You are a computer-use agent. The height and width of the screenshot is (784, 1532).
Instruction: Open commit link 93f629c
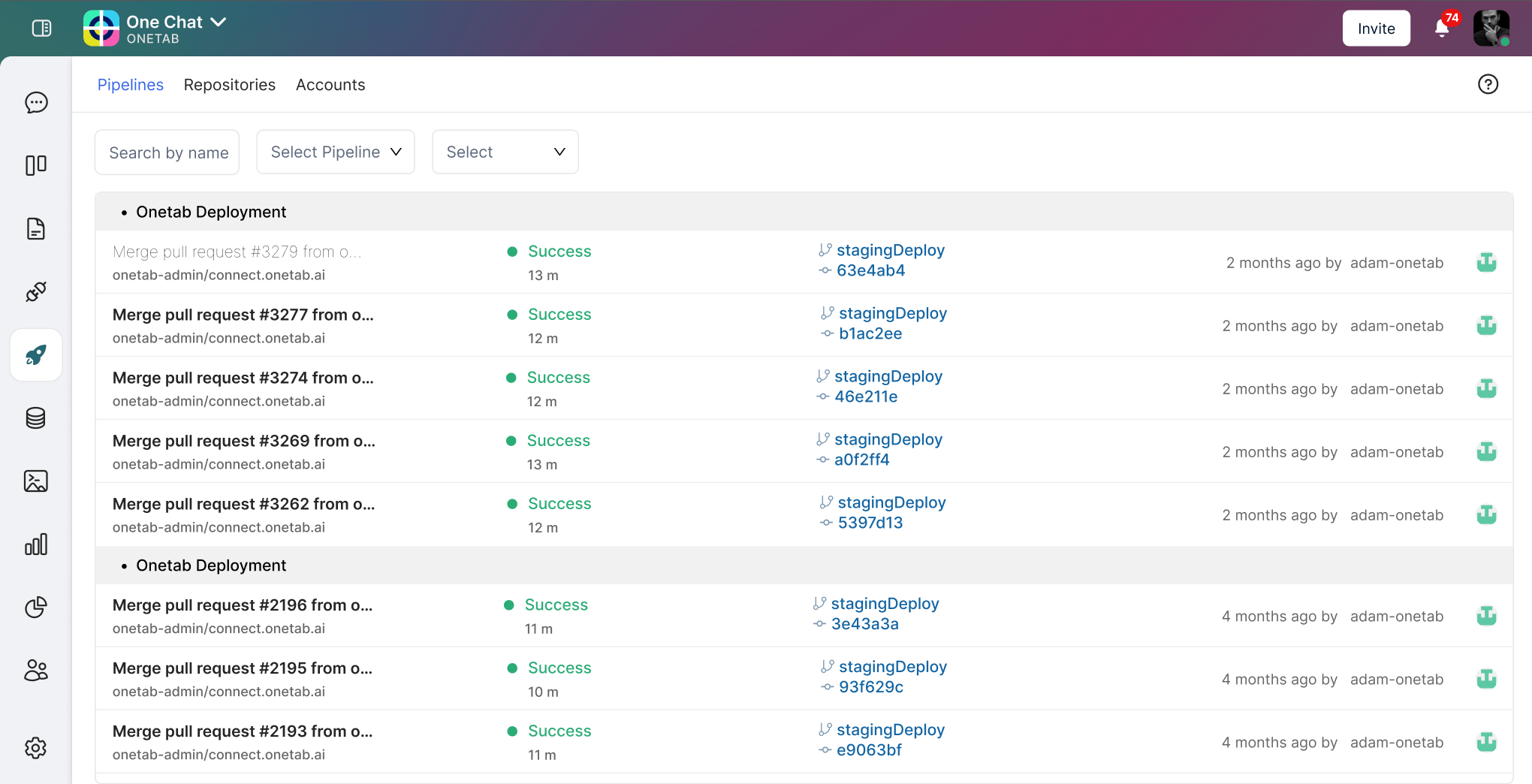[871, 687]
